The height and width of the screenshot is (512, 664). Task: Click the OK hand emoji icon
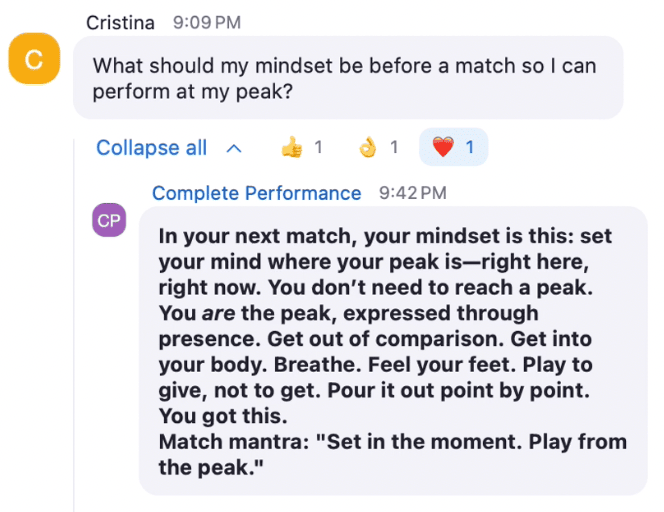pyautogui.click(x=368, y=147)
